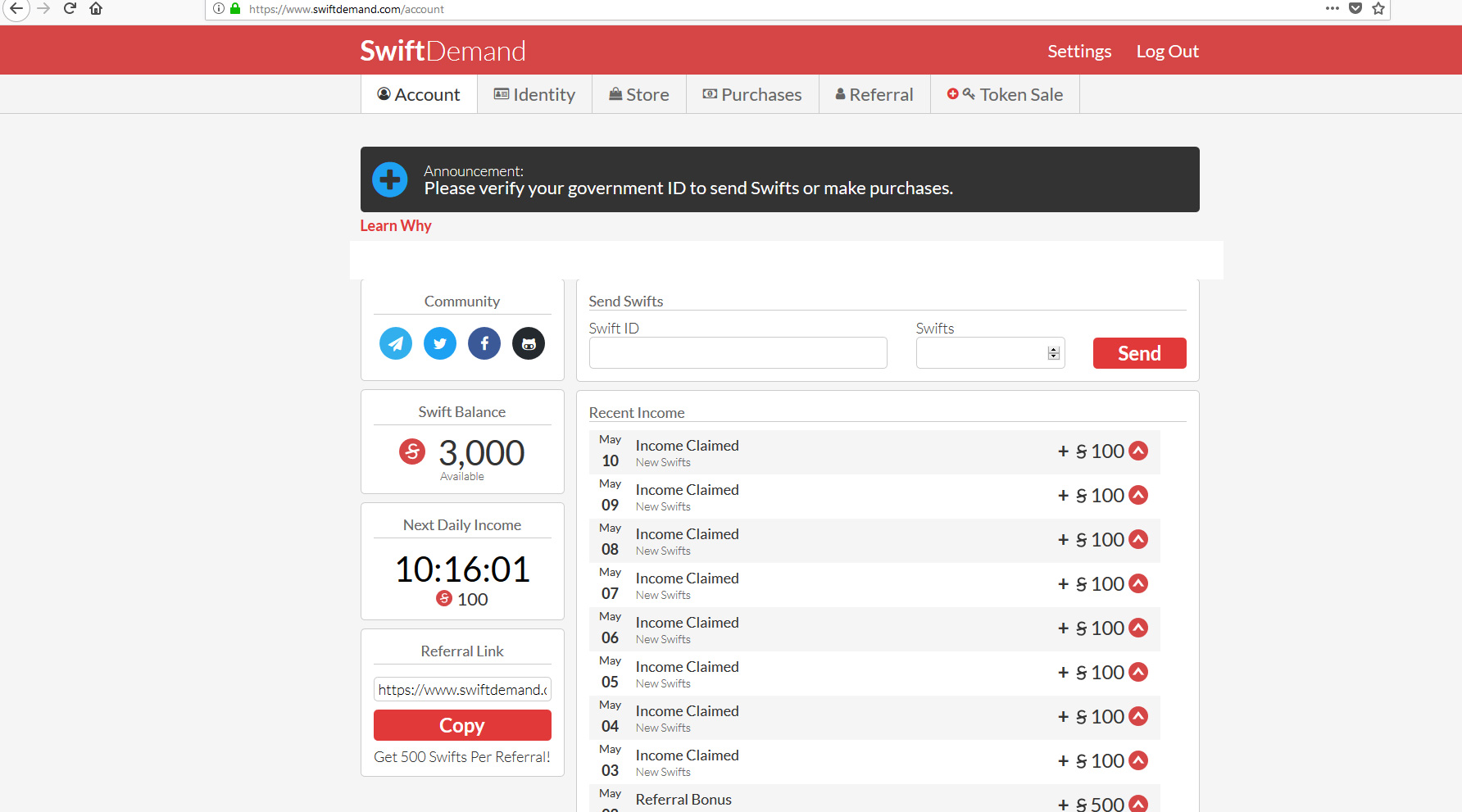The image size is (1462, 812).
Task: Reload the page with the refresh icon
Action: [x=70, y=8]
